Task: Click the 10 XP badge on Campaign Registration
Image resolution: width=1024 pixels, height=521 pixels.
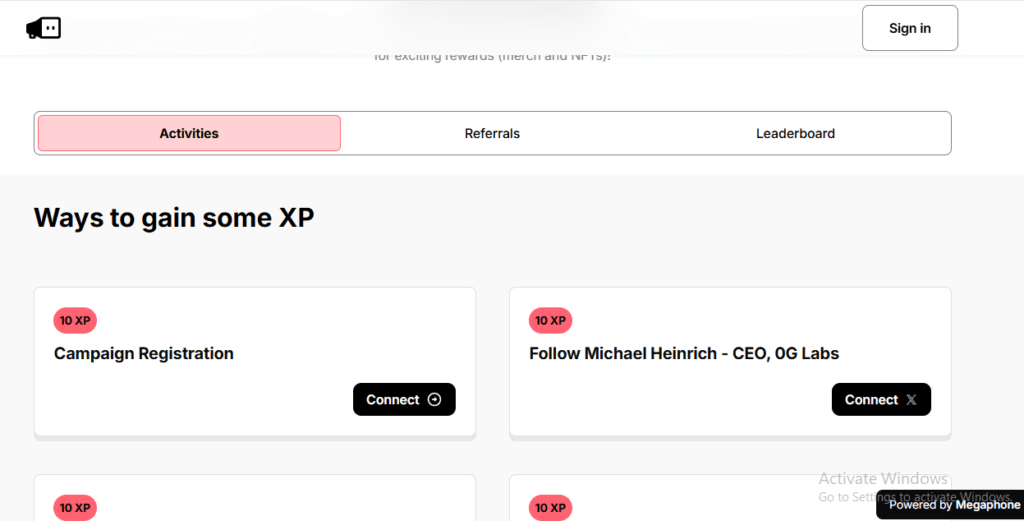Action: 75,321
